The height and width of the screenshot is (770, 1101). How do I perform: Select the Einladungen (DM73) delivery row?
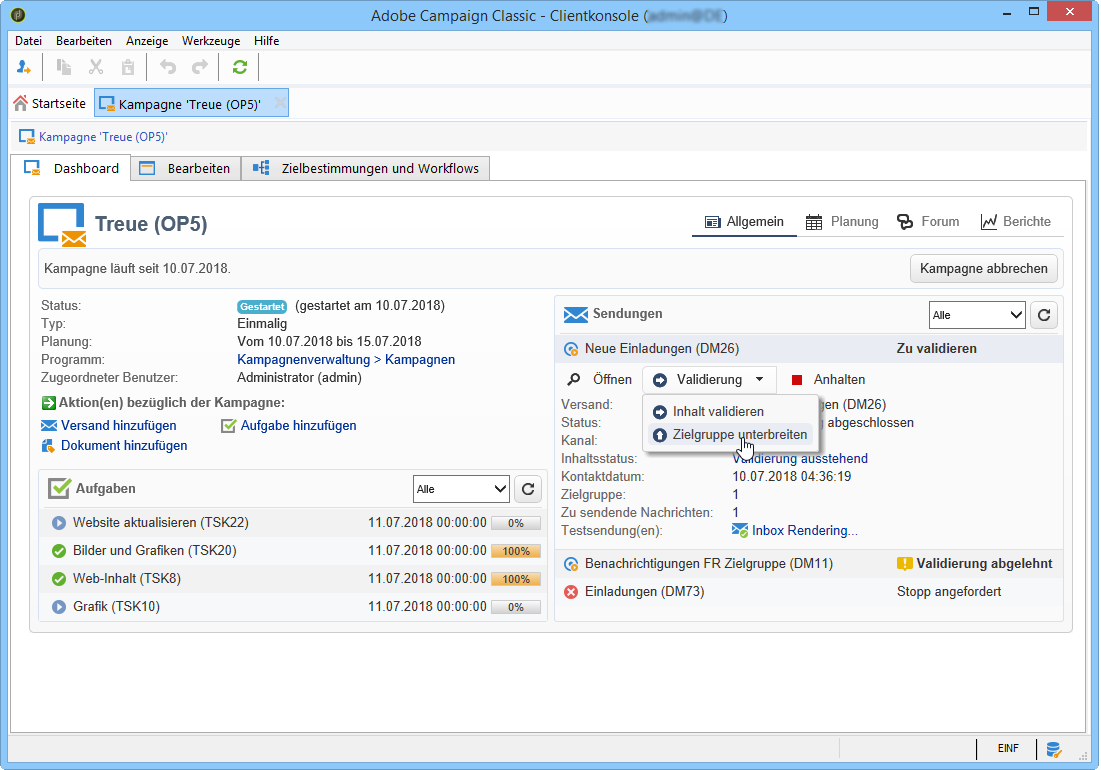pos(644,592)
